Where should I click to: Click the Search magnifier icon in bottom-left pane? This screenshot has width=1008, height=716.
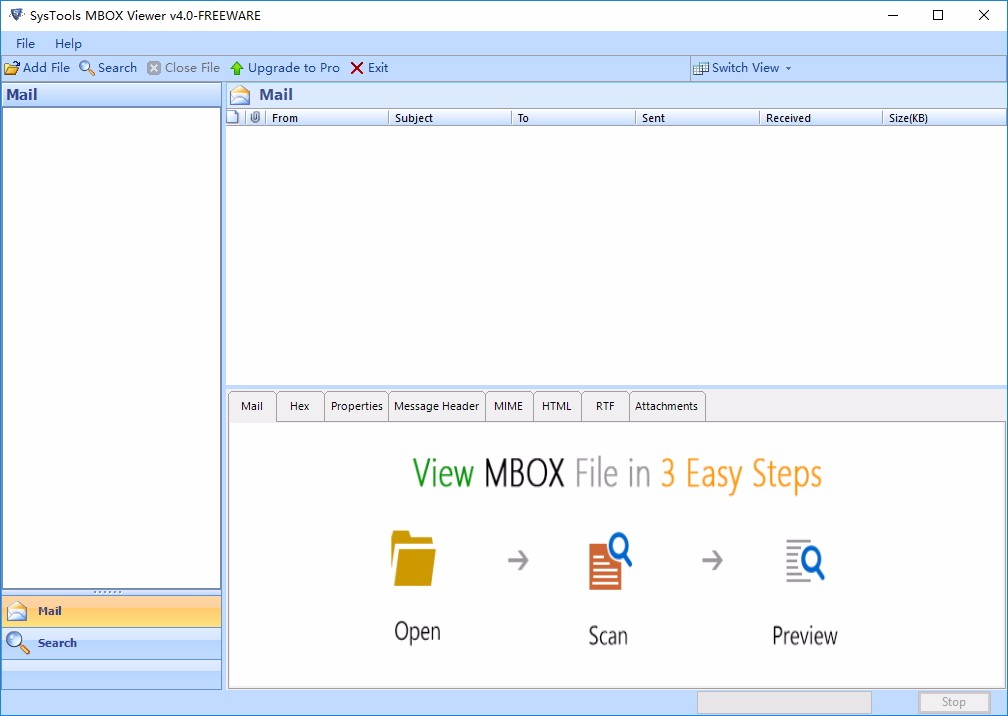click(17, 643)
